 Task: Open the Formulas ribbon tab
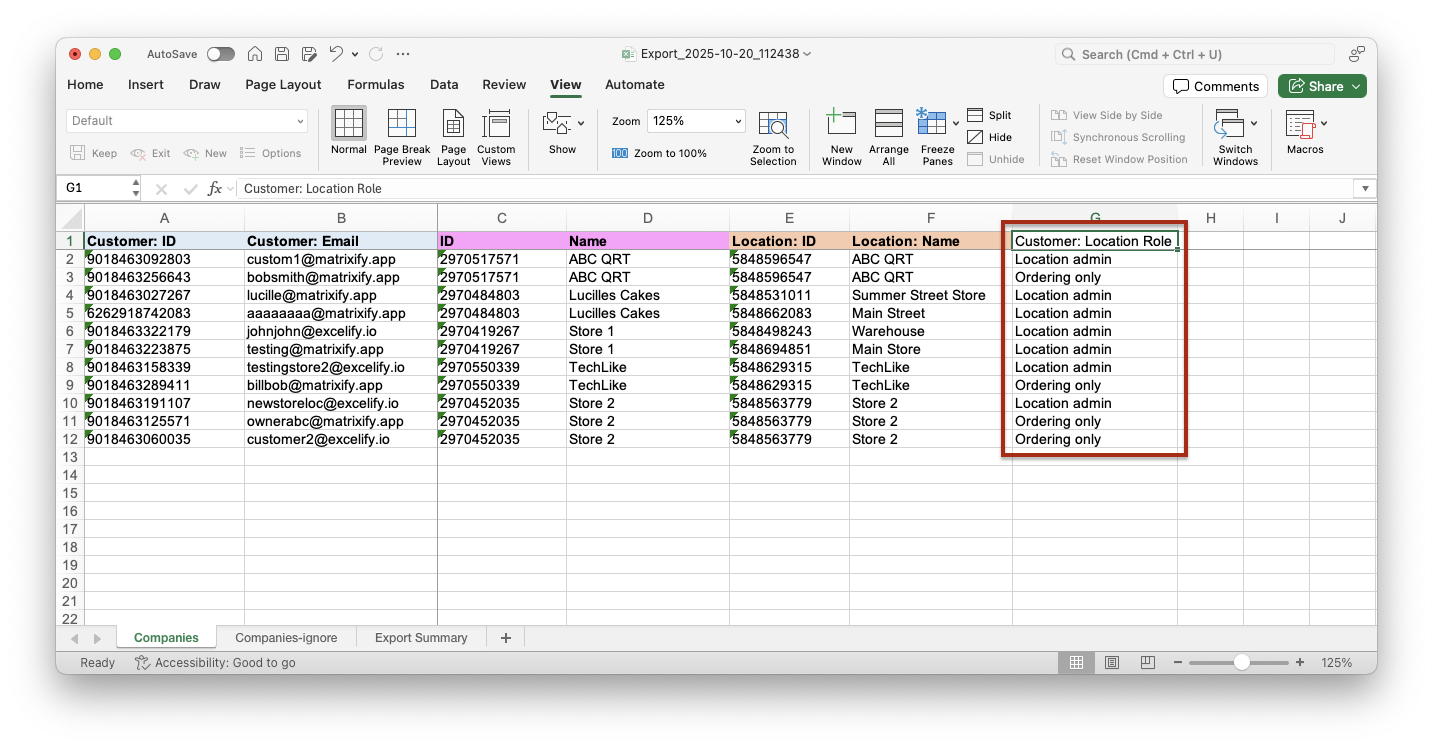point(376,85)
